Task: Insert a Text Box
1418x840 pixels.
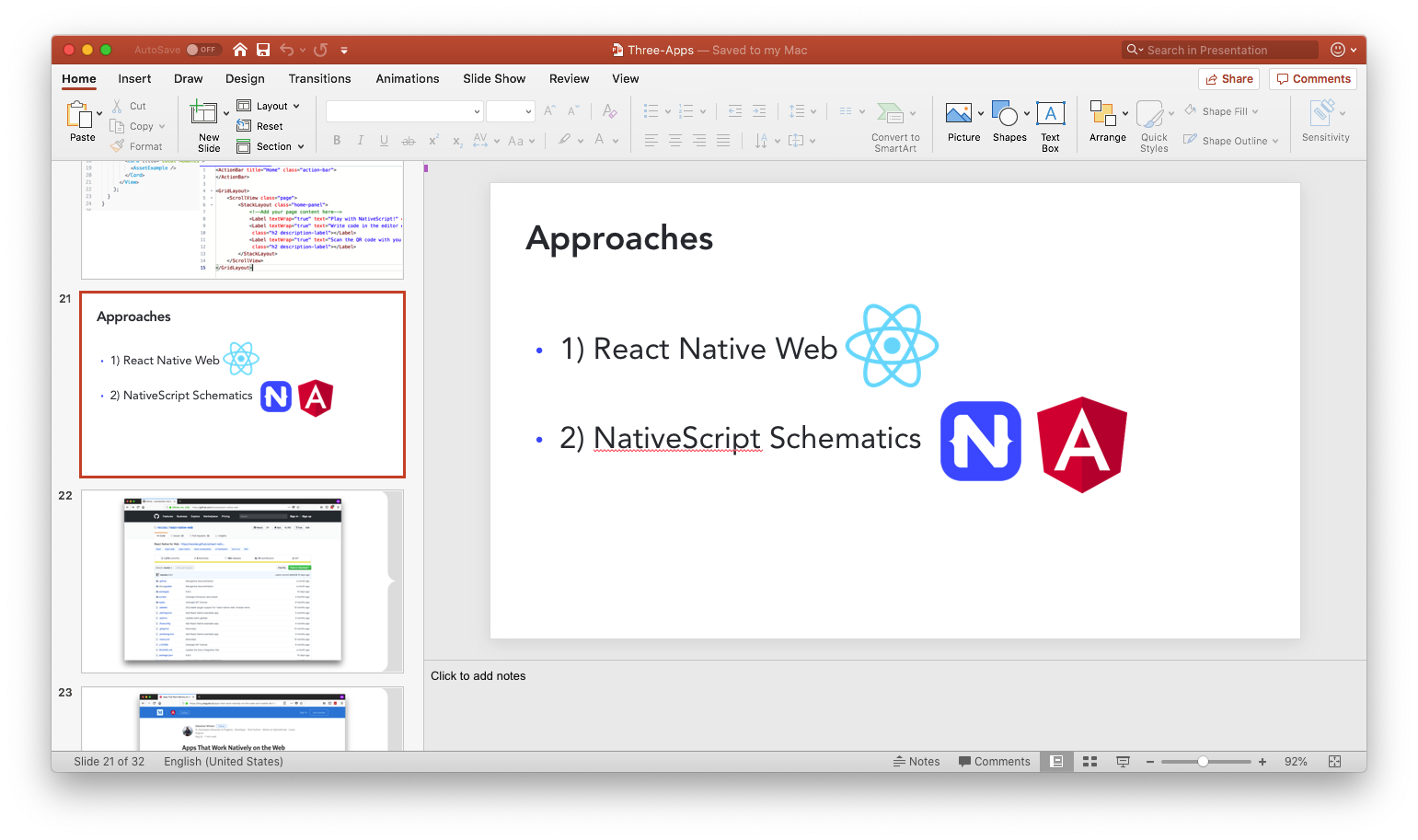Action: click(1050, 127)
